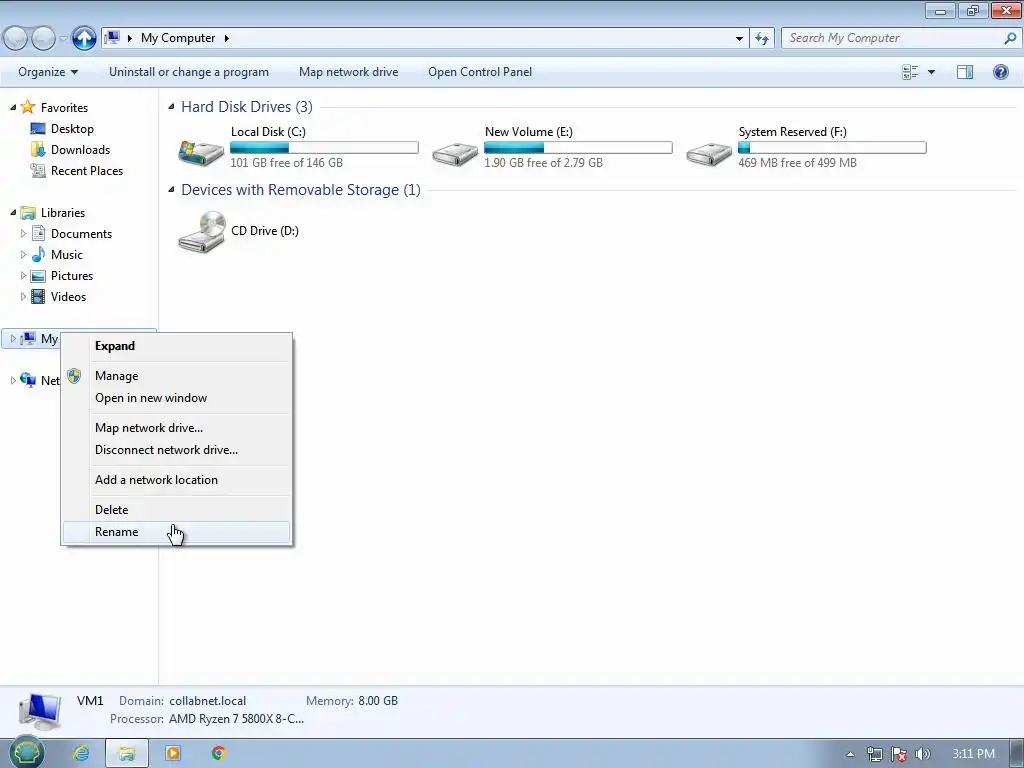This screenshot has height=768, width=1024.
Task: Click the Forward navigation arrow
Action: (43, 39)
